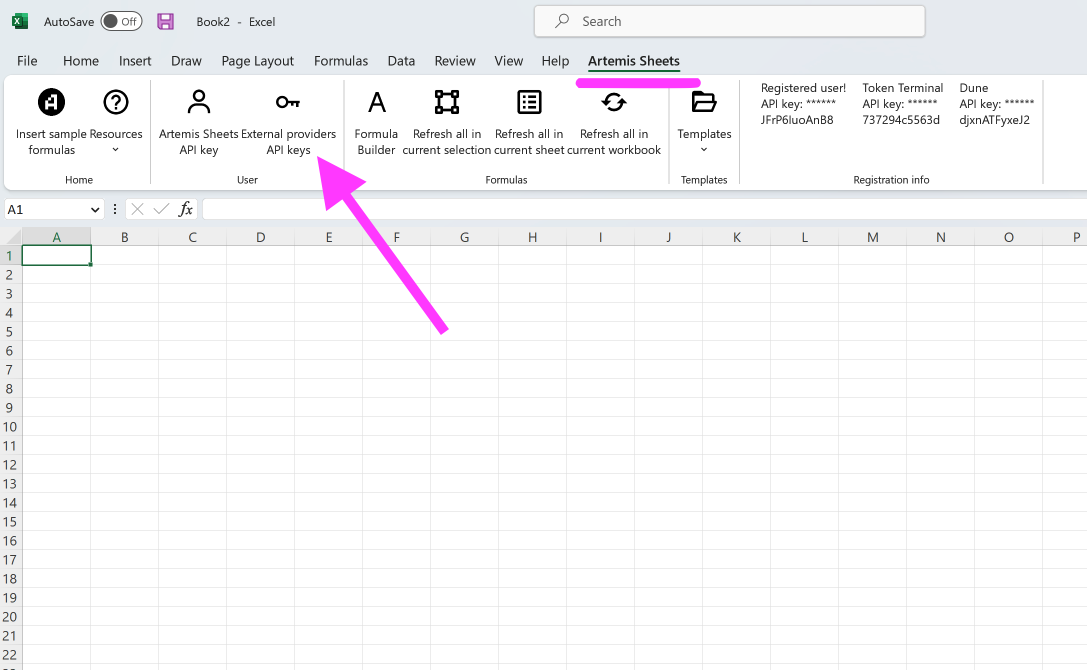Open the File menu
This screenshot has width=1087, height=670.
tap(27, 61)
